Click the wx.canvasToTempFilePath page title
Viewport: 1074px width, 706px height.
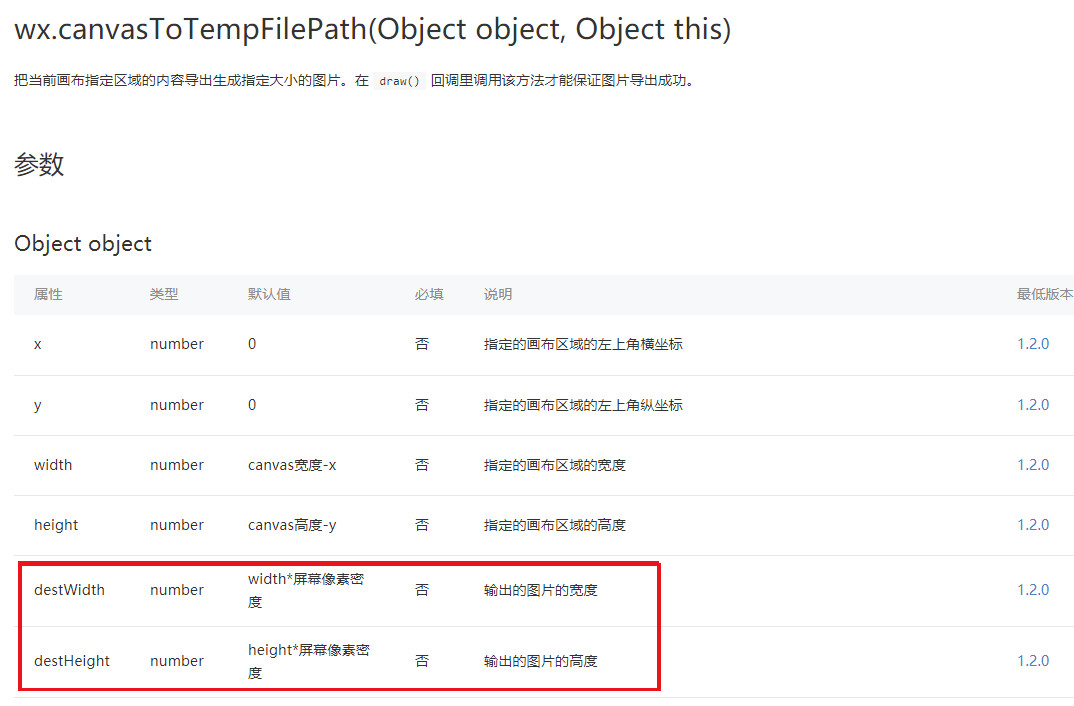pyautogui.click(x=373, y=29)
